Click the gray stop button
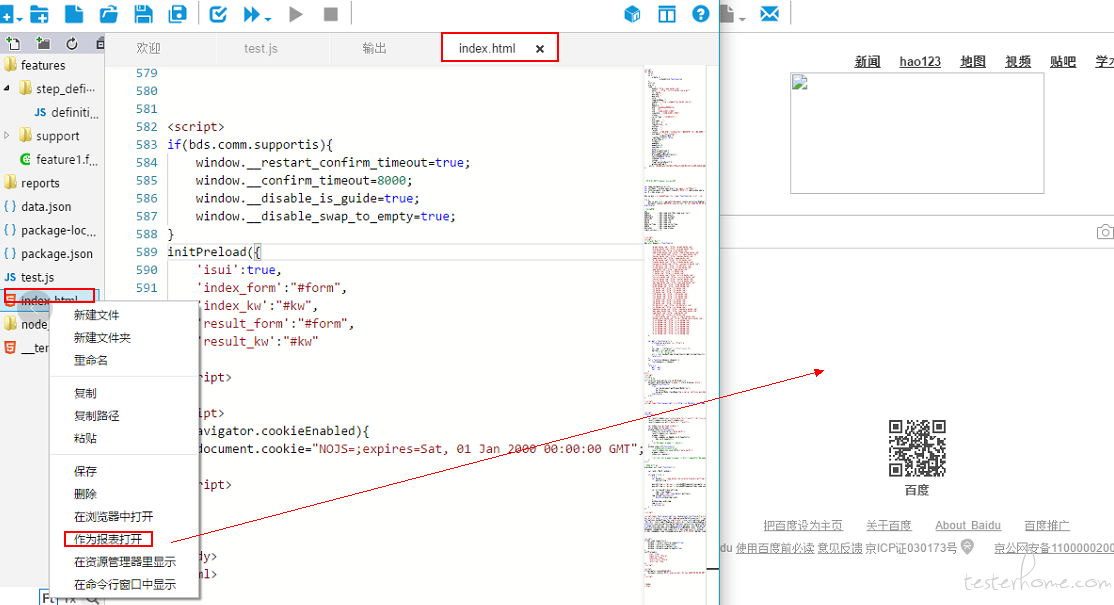This screenshot has height=605, width=1114. click(x=330, y=14)
